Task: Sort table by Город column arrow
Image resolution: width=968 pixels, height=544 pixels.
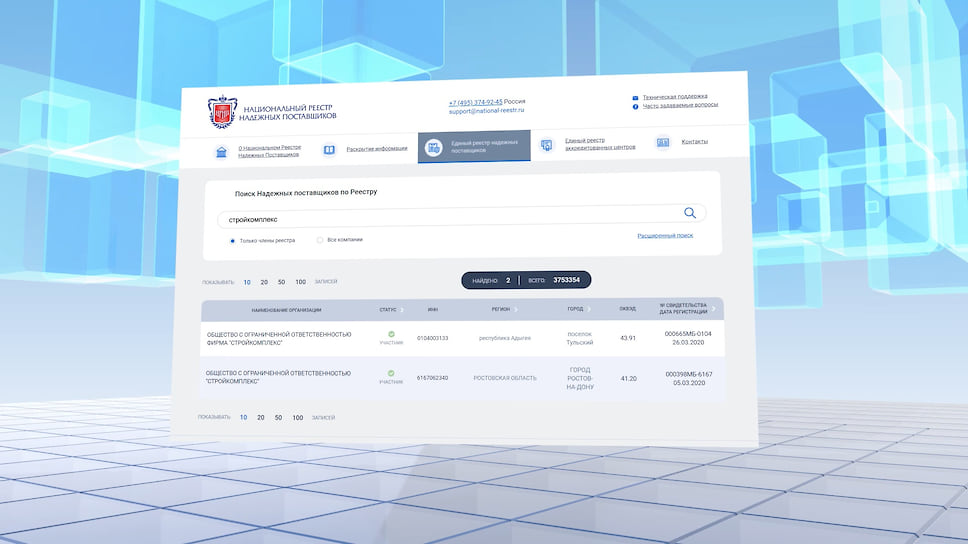Action: tap(590, 309)
